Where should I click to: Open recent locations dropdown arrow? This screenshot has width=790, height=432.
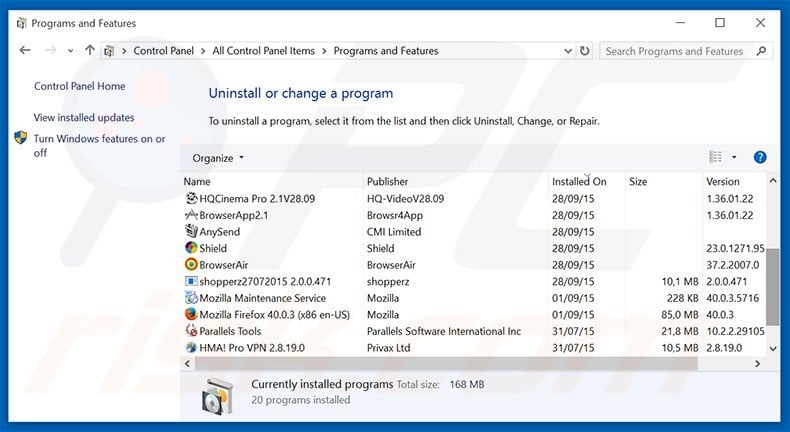[70, 51]
